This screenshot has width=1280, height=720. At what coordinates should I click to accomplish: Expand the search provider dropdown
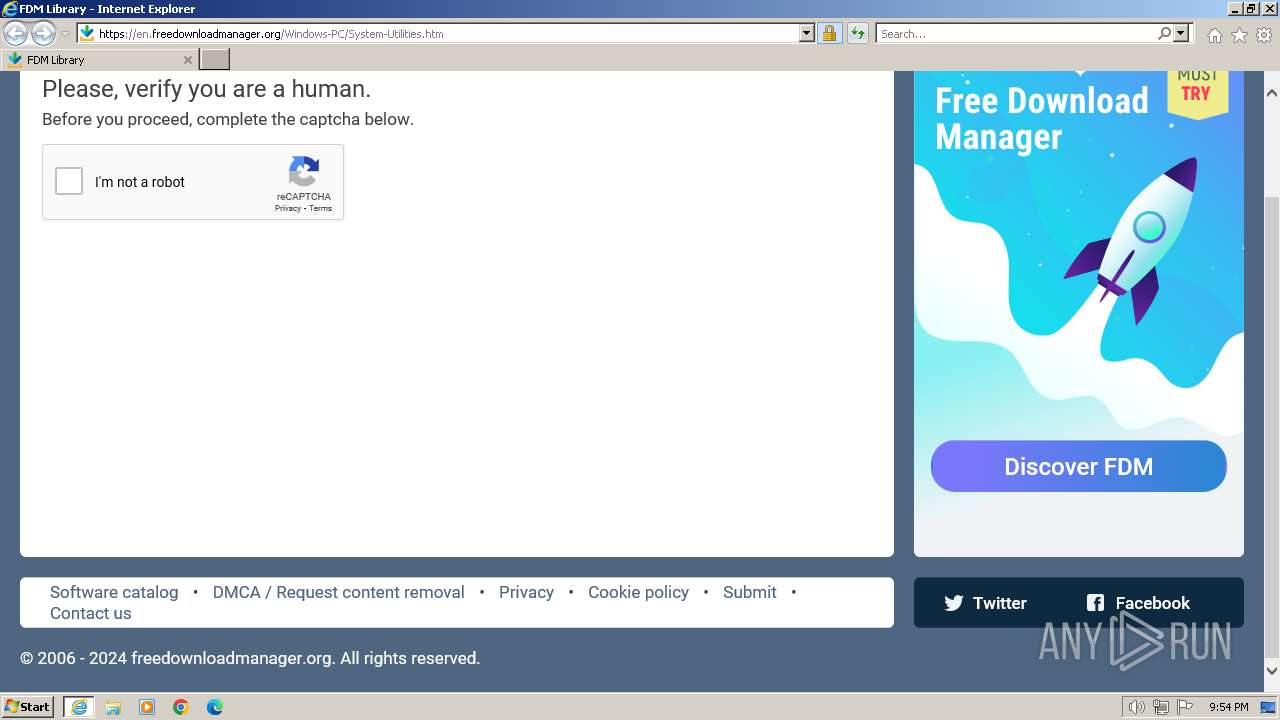coord(1181,33)
